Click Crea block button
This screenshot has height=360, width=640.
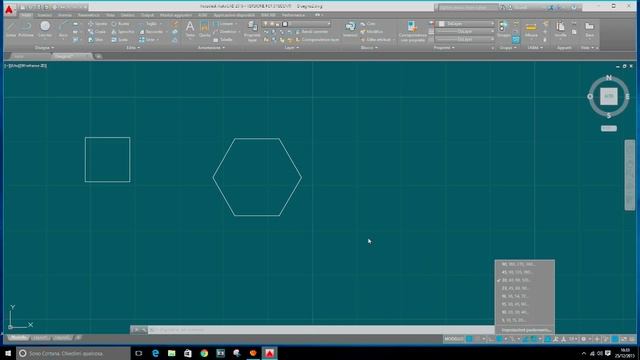click(368, 24)
